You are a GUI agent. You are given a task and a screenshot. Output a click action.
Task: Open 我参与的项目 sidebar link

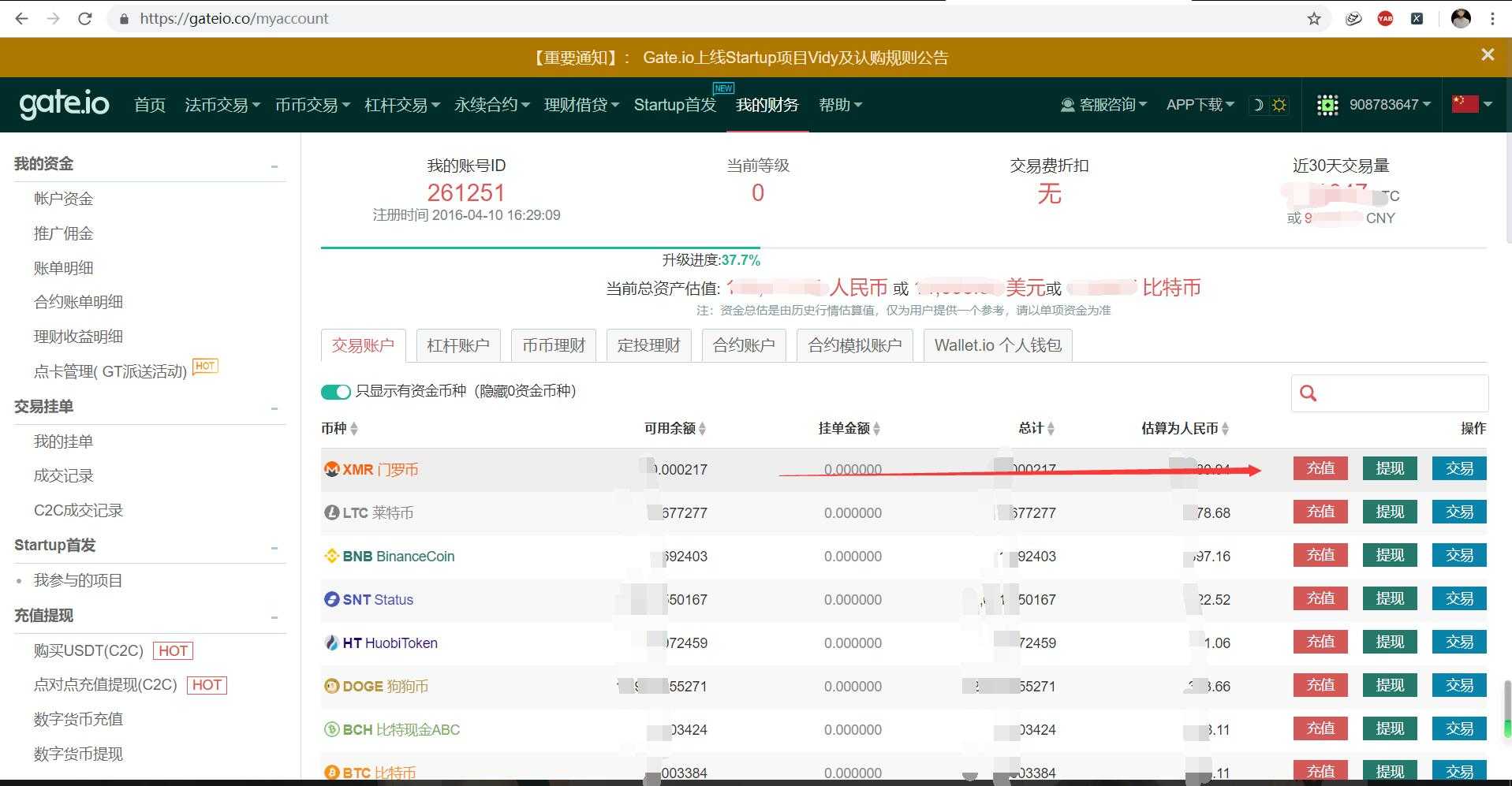[x=78, y=581]
